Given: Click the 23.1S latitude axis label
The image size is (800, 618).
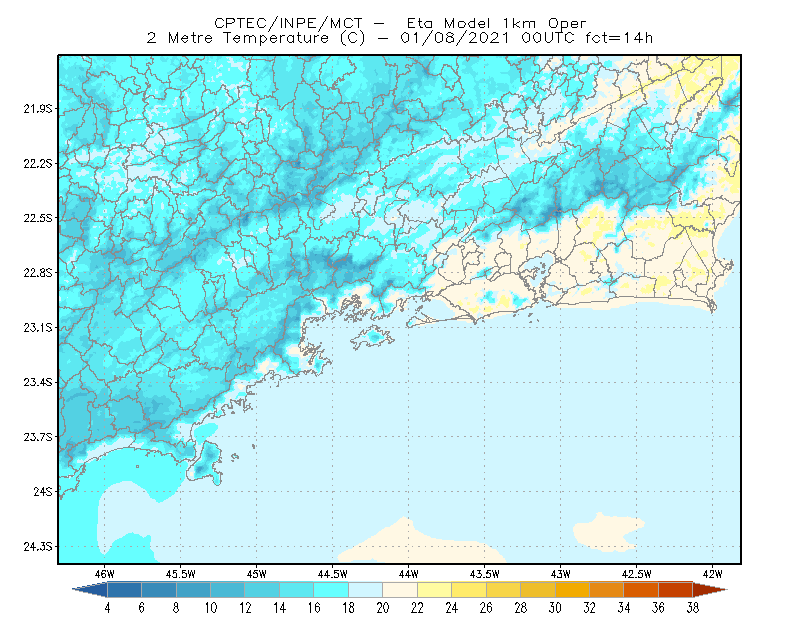Looking at the screenshot, I should click(x=37, y=328).
